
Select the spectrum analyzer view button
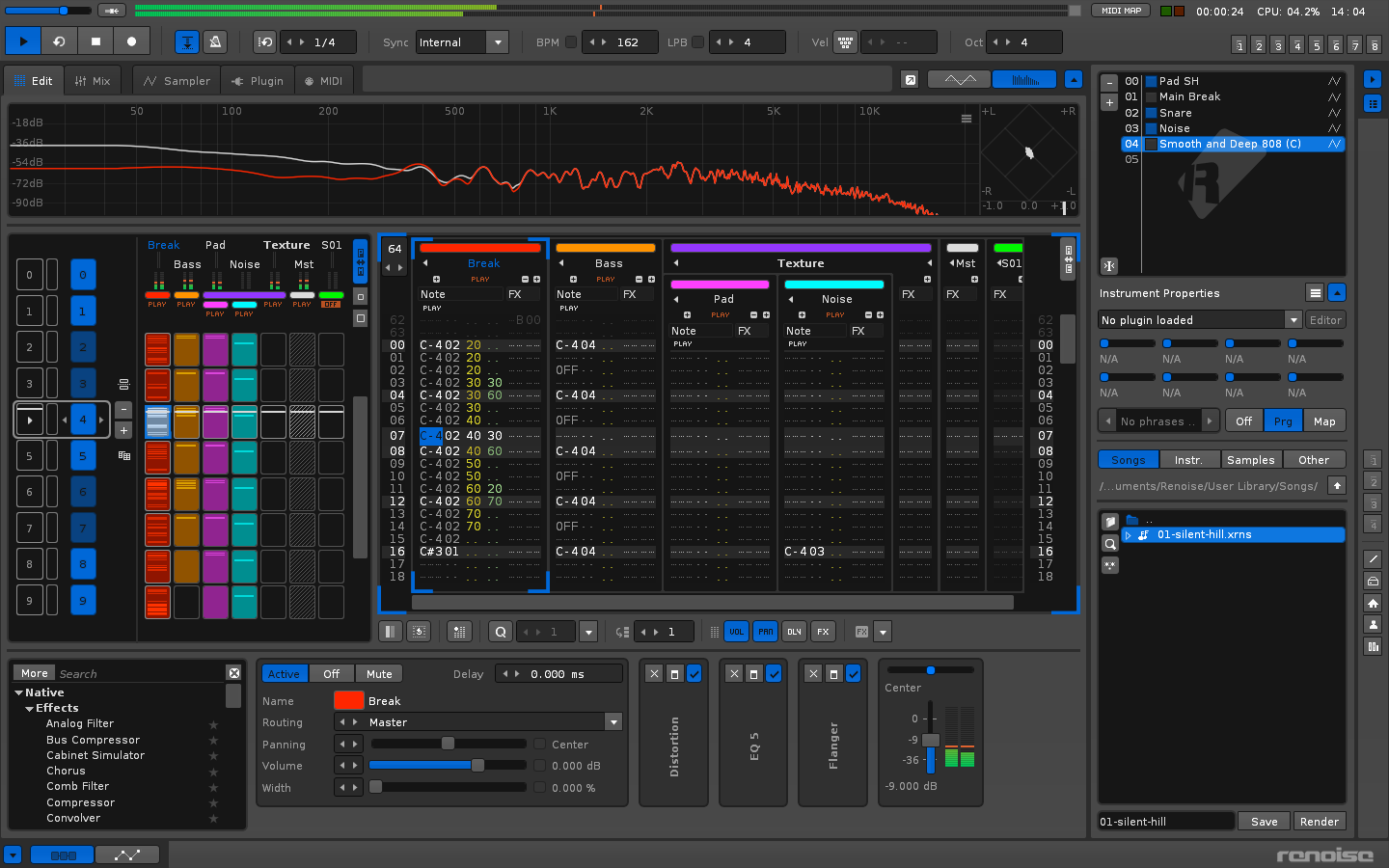click(x=1023, y=80)
